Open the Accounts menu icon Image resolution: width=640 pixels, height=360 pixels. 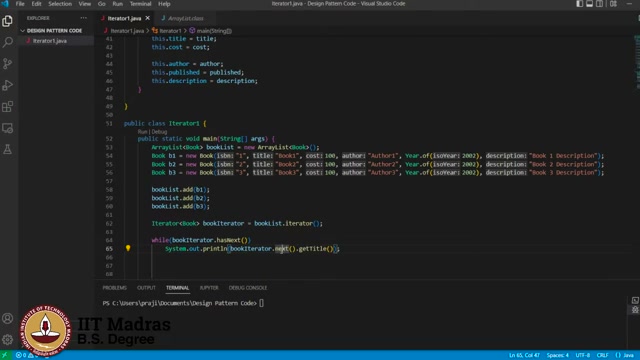pyautogui.click(x=7, y=318)
